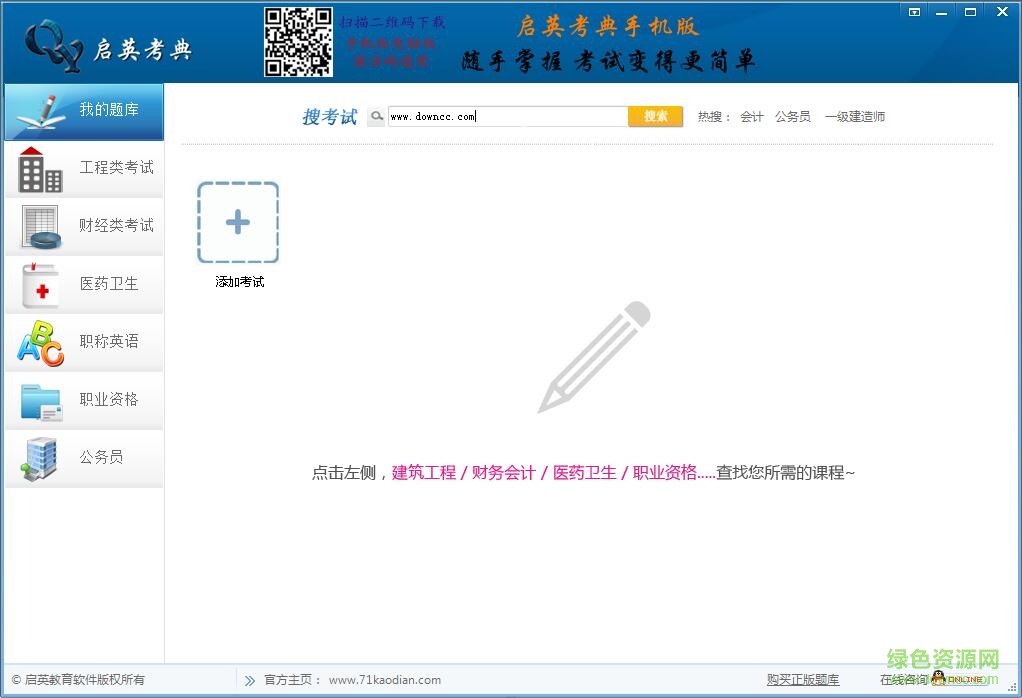
Task: Click the plus icon to add an exam
Action: pos(238,222)
